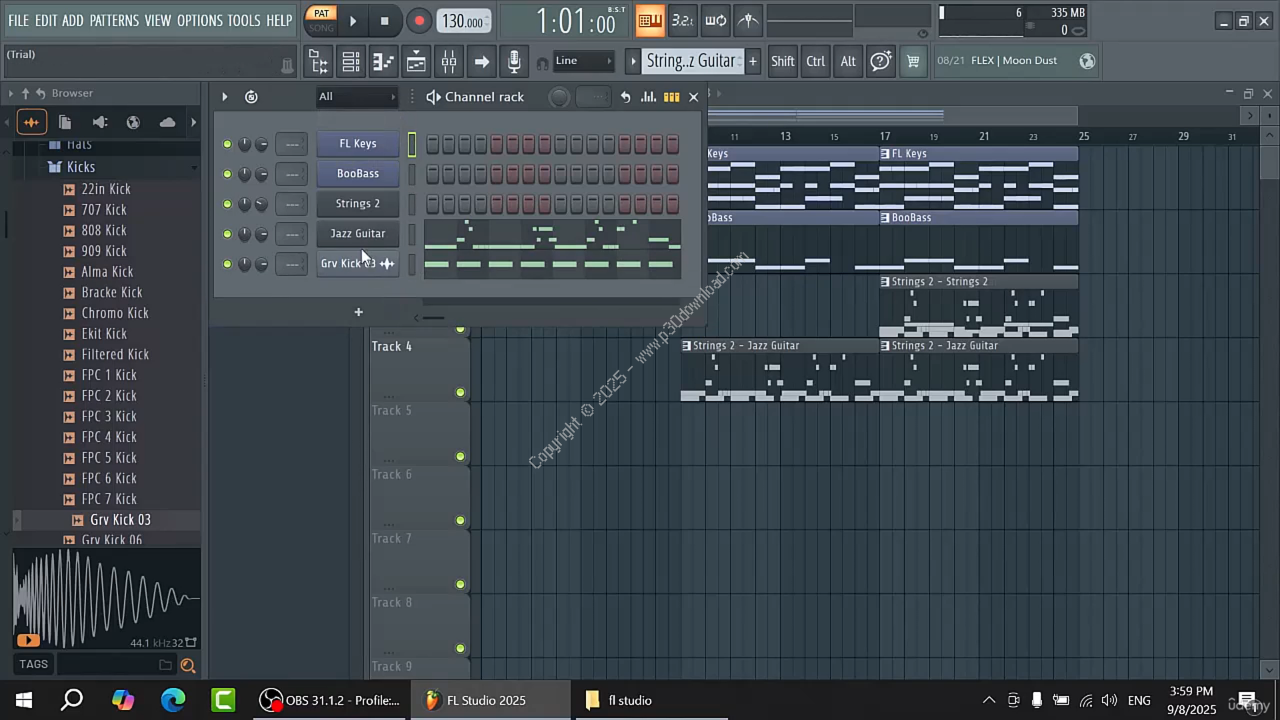Open the Playlist view toolbar icon

click(416, 62)
